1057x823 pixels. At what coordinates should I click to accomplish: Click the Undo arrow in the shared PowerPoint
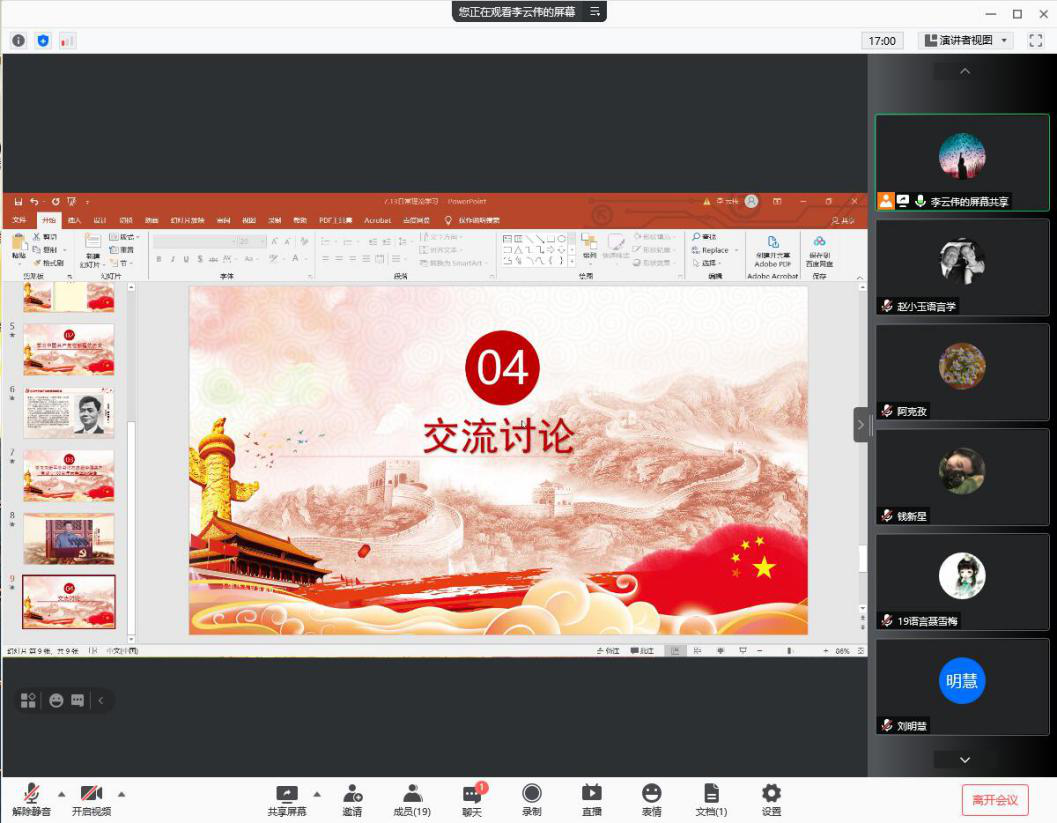[34, 202]
